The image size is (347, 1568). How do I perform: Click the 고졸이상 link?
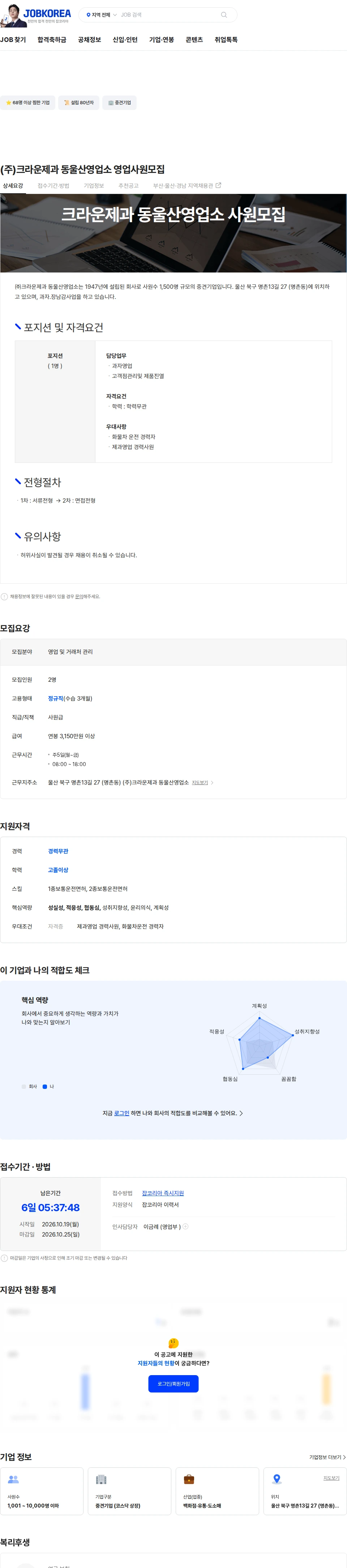point(58,870)
